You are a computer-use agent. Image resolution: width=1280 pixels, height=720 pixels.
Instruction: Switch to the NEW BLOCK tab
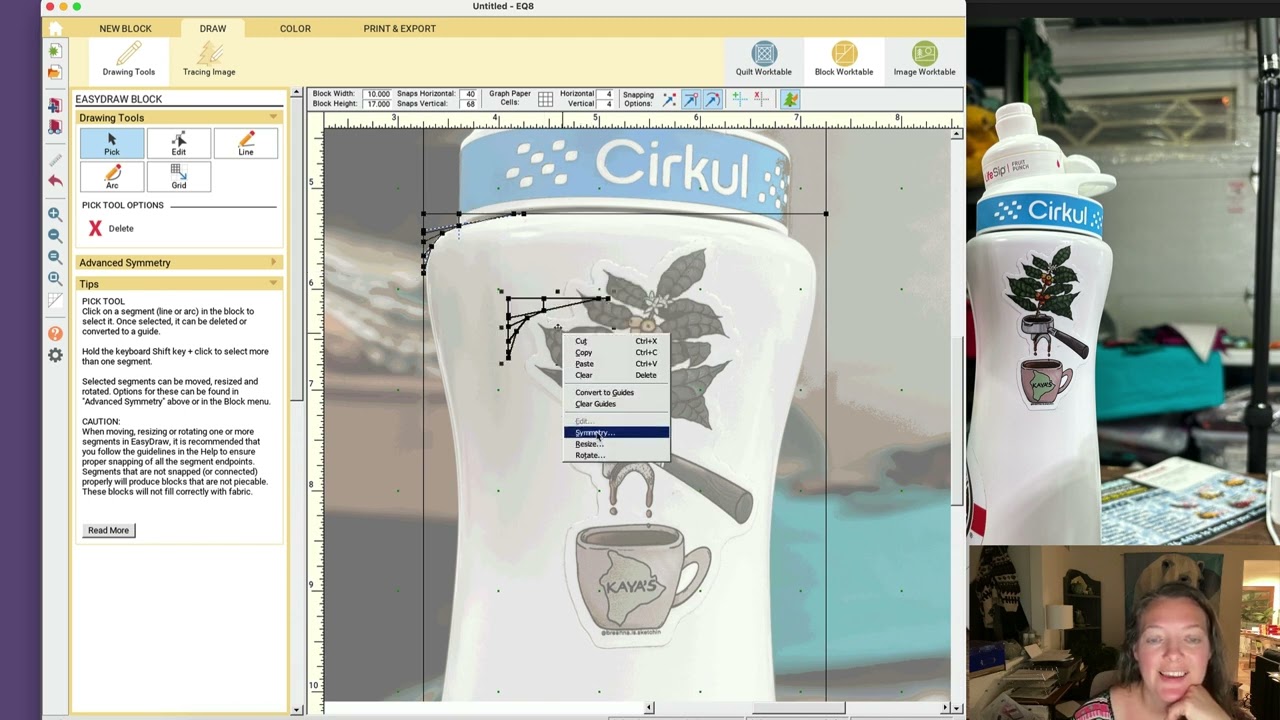coord(125,29)
